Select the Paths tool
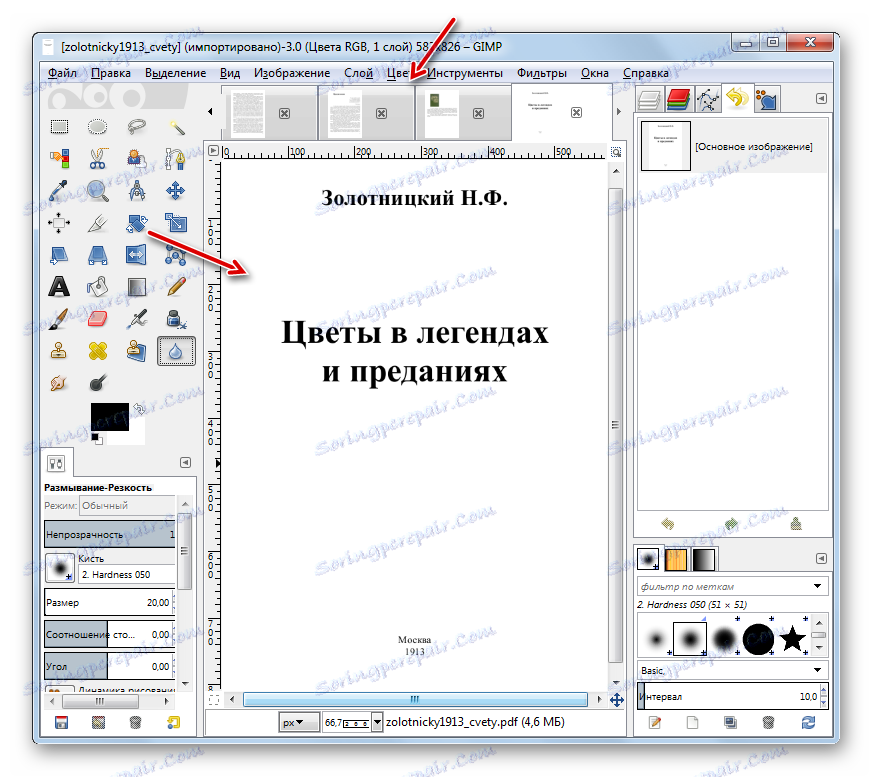This screenshot has height=777, width=873. coord(176,159)
